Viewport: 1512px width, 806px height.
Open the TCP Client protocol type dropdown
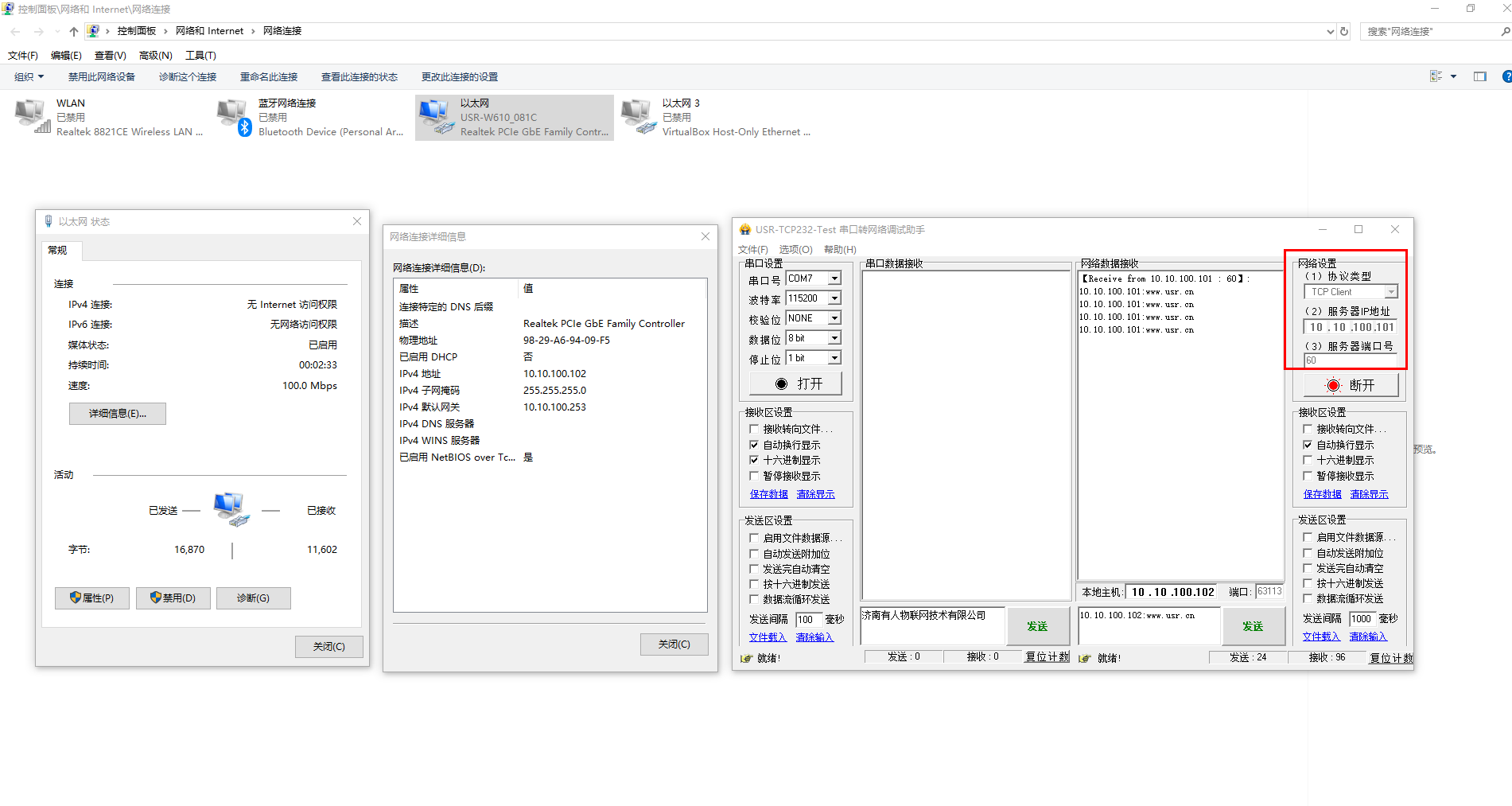(1391, 292)
